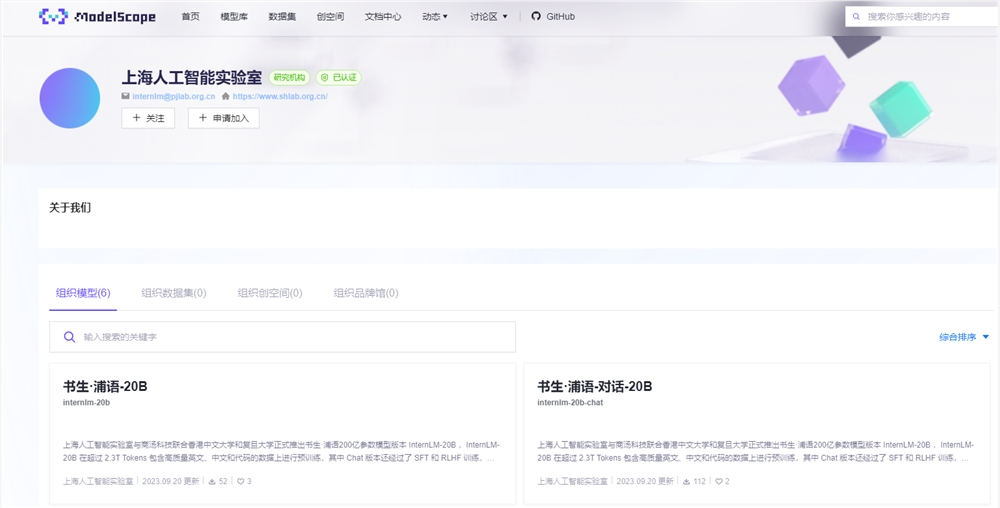The image size is (1000, 508).
Task: Click the internlm-20b-chat identifier text
Action: pos(570,403)
